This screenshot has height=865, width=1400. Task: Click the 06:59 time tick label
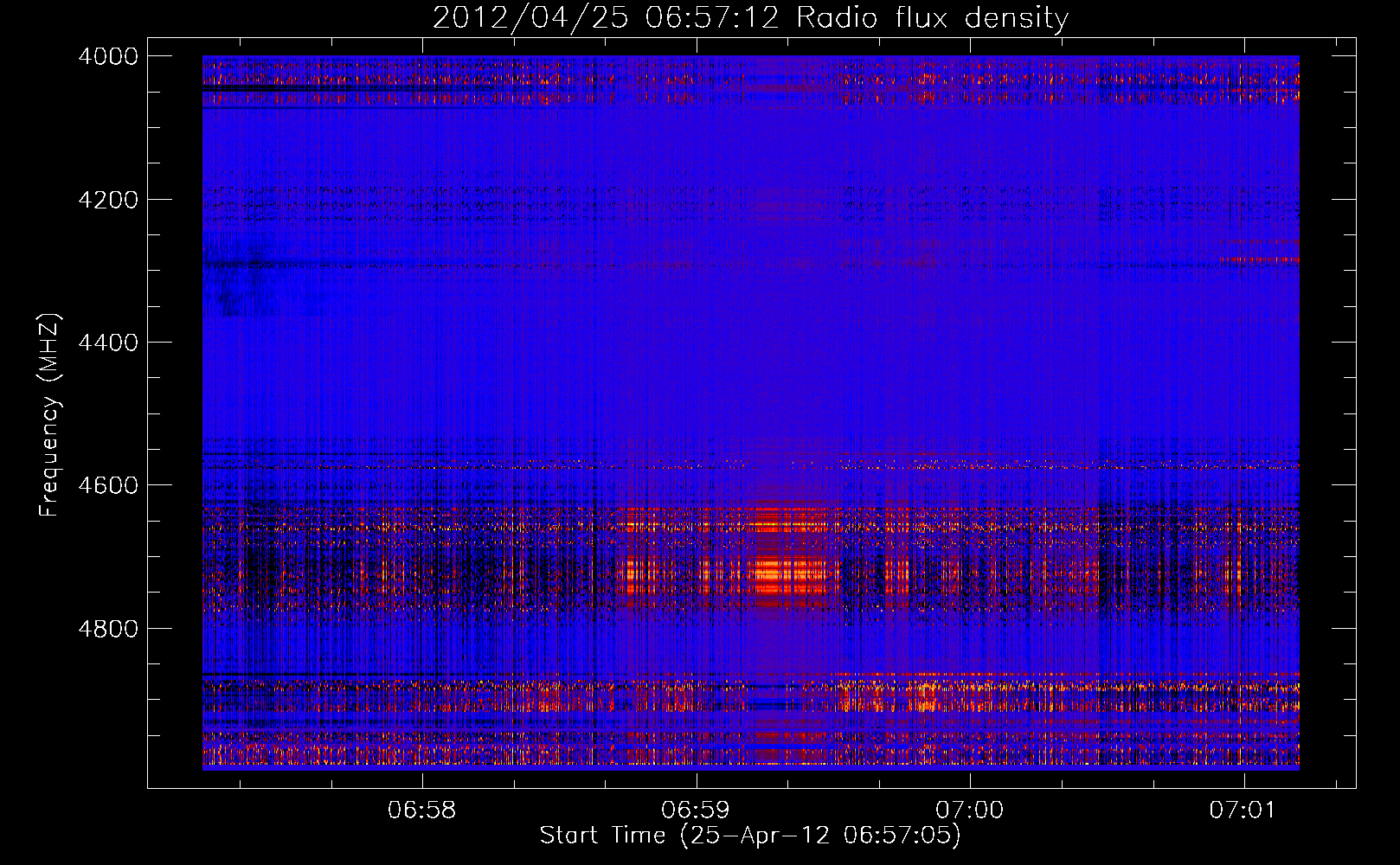point(696,810)
